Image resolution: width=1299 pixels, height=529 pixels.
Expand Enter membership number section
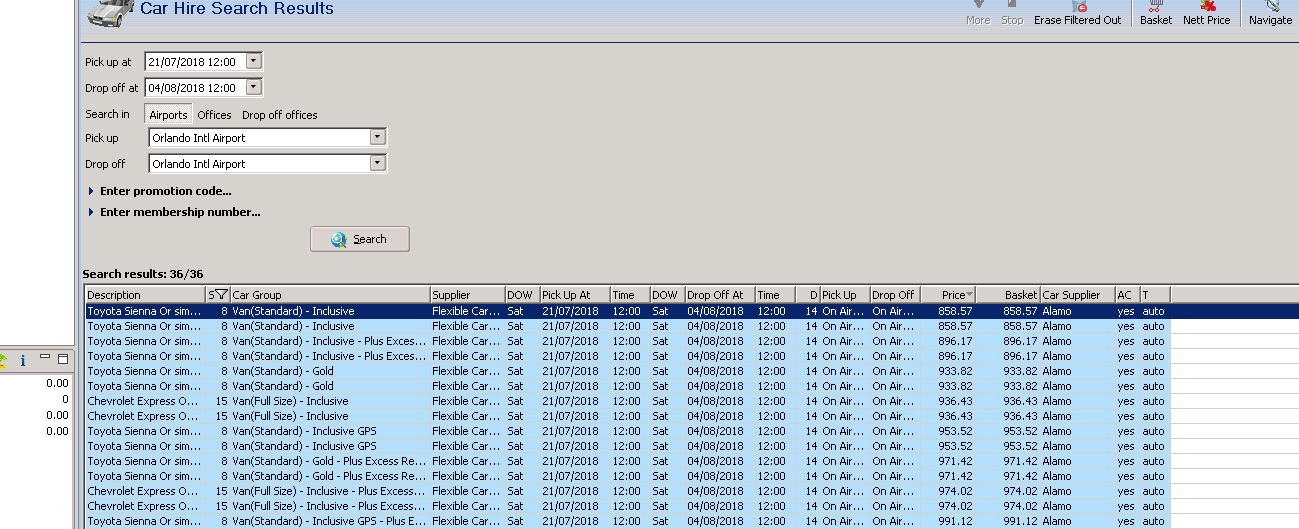[174, 212]
